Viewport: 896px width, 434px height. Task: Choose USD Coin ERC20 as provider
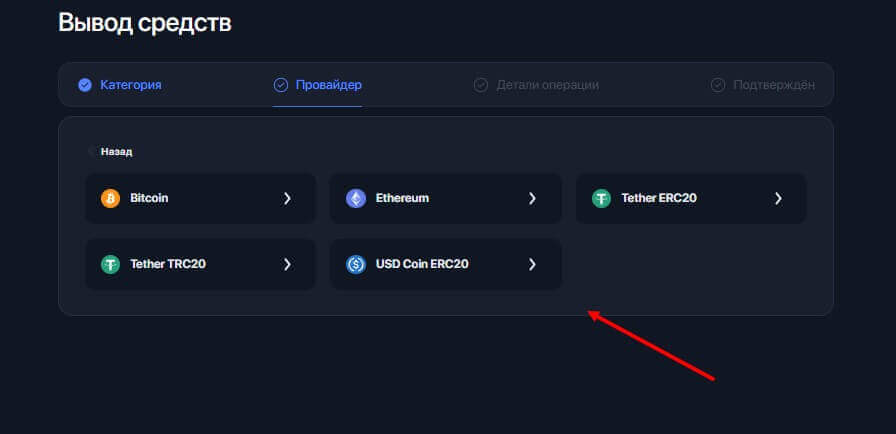point(421,264)
